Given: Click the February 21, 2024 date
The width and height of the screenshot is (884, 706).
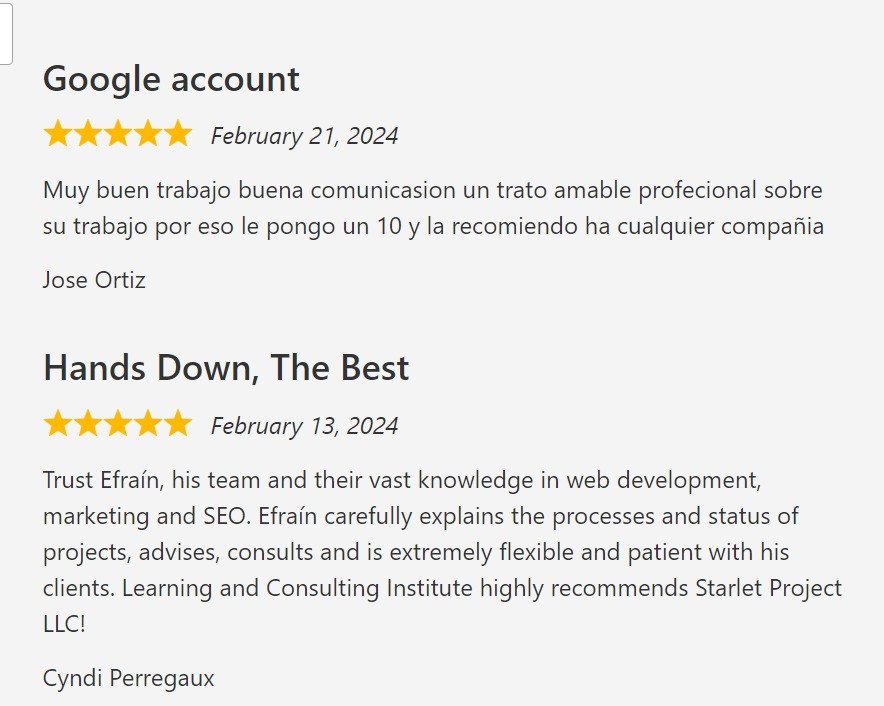Looking at the screenshot, I should [x=304, y=136].
